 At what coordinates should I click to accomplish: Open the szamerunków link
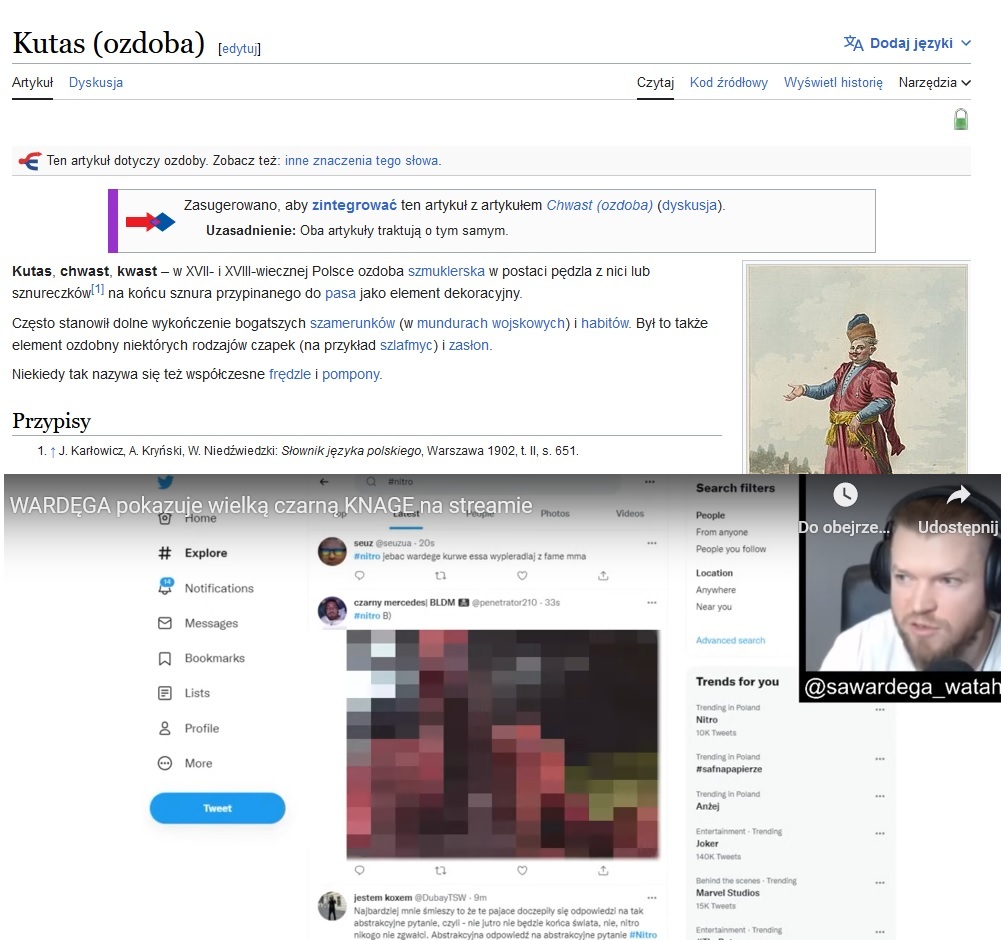click(x=352, y=323)
